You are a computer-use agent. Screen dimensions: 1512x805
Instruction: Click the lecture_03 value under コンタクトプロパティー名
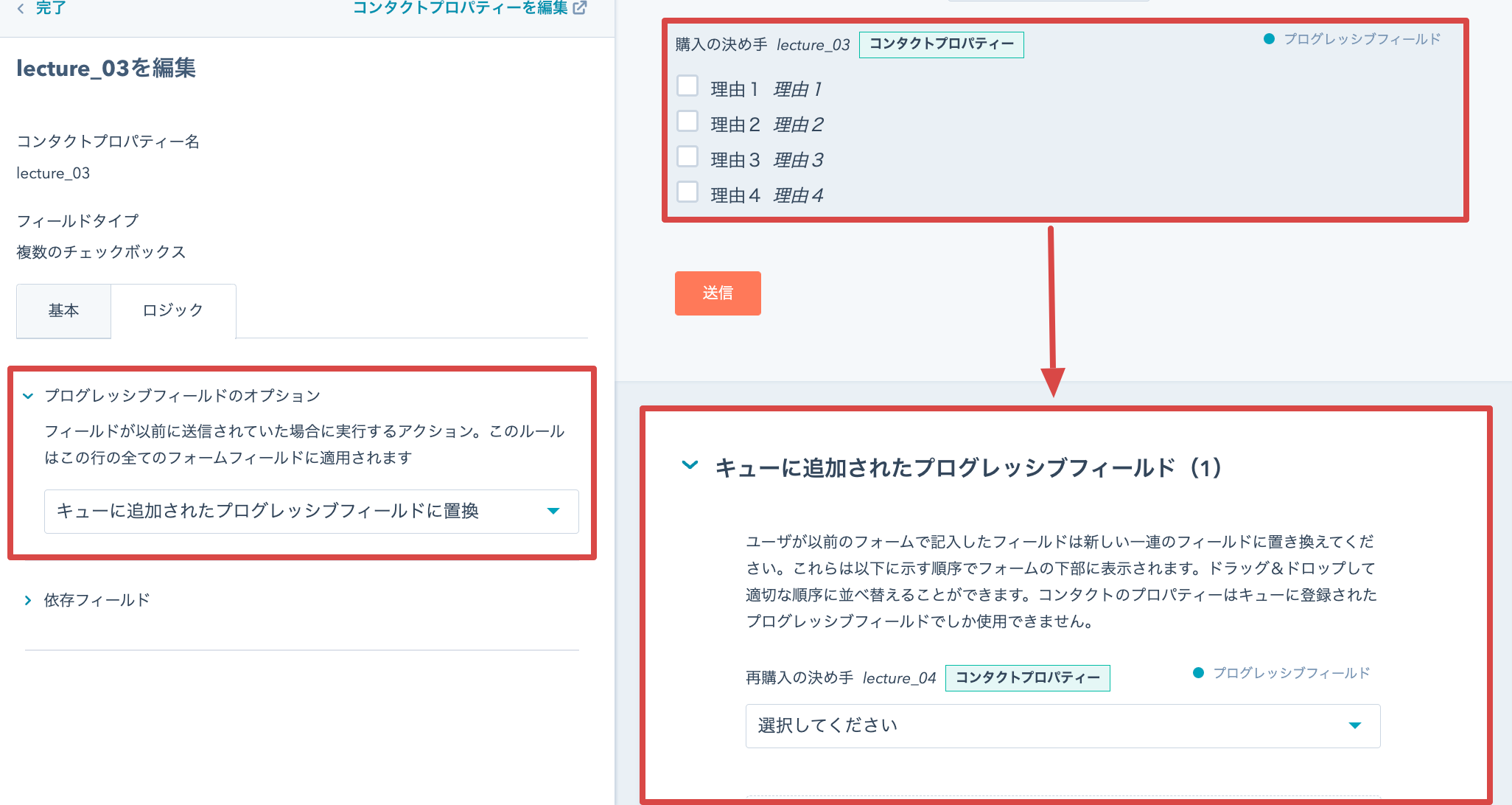click(x=53, y=173)
